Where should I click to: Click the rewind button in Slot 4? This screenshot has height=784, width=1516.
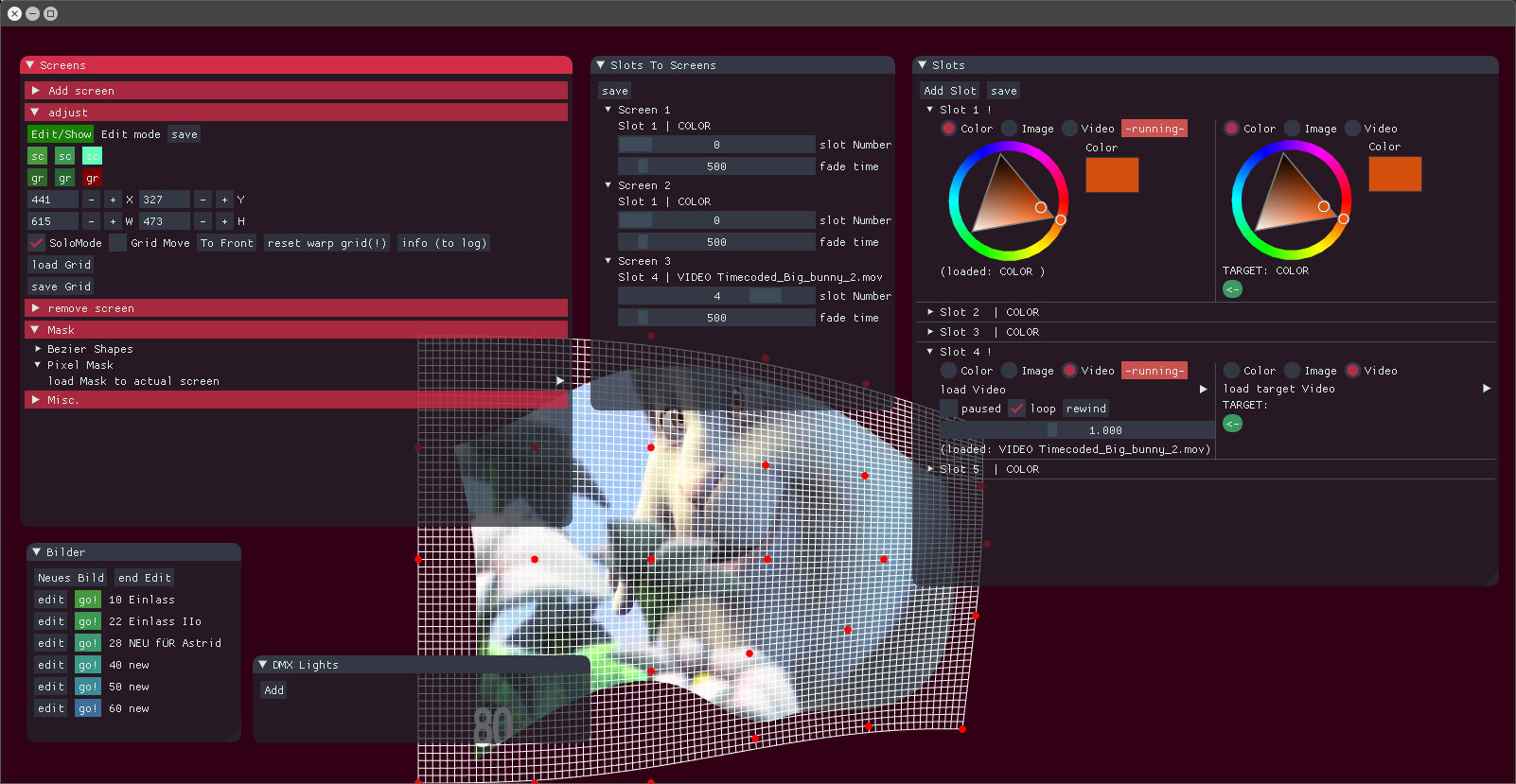pos(1086,409)
